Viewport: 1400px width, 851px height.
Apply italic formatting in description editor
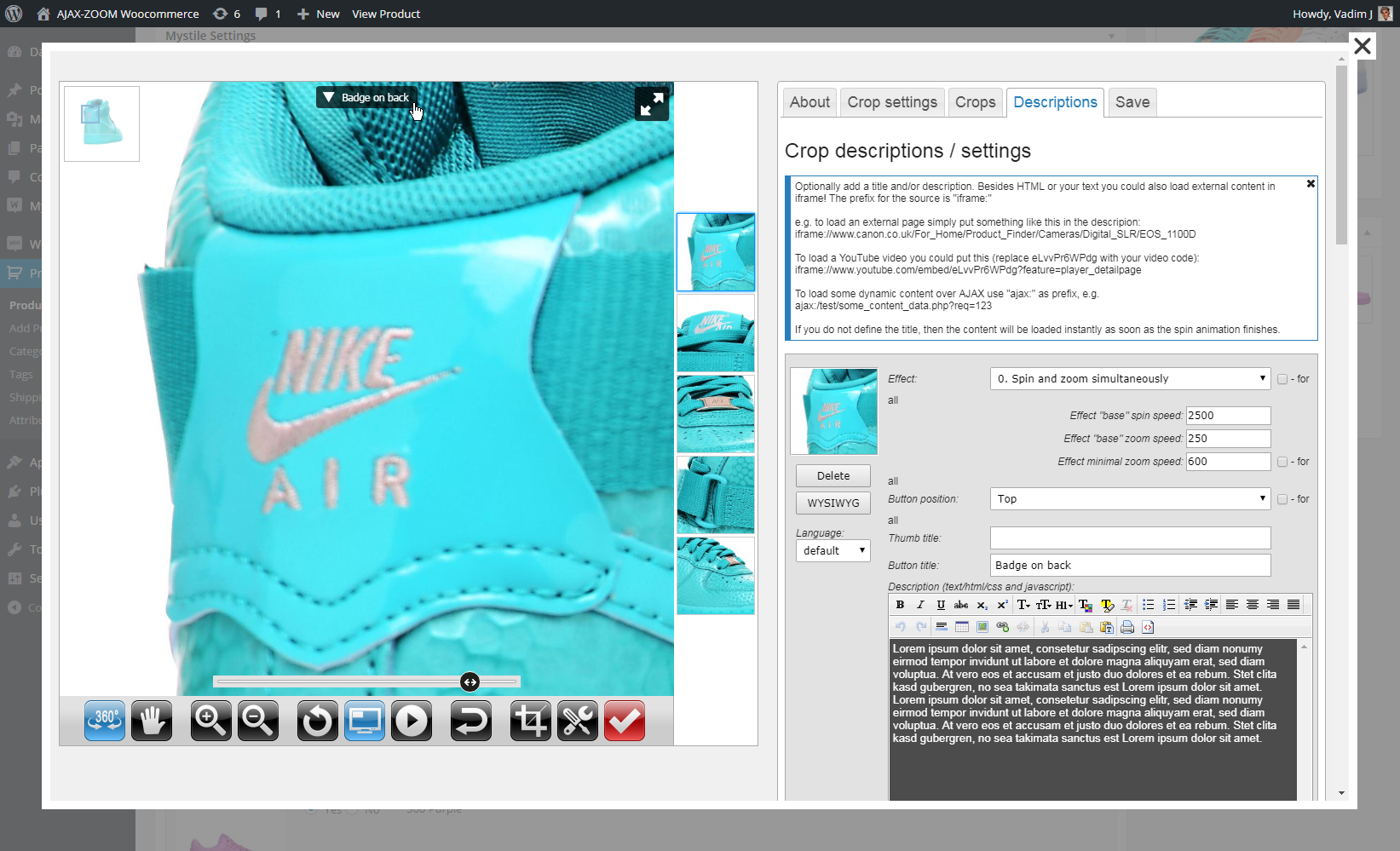click(x=920, y=605)
